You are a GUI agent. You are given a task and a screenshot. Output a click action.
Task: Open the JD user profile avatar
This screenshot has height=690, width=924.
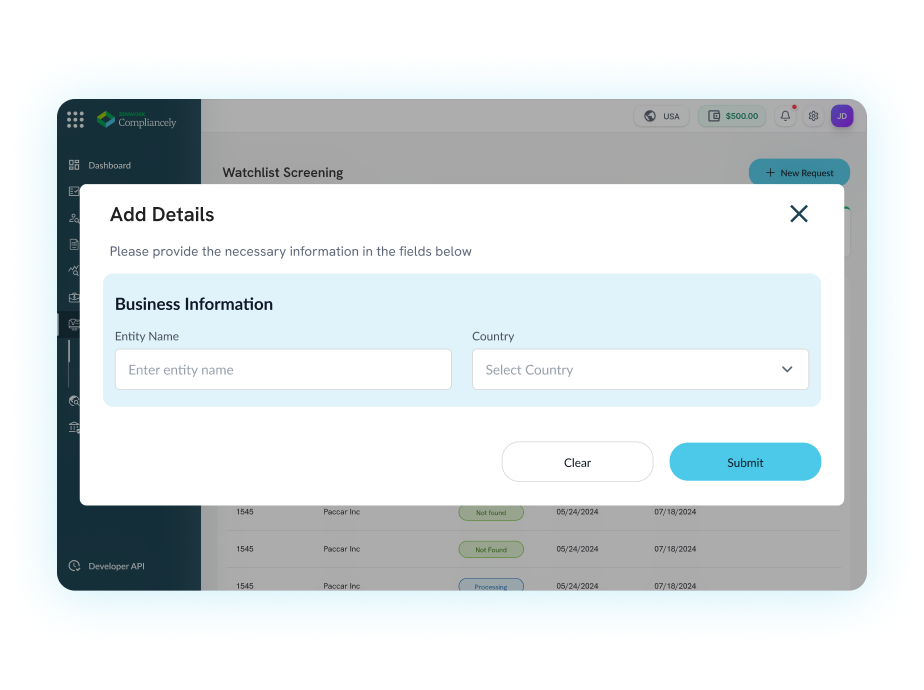click(x=842, y=116)
